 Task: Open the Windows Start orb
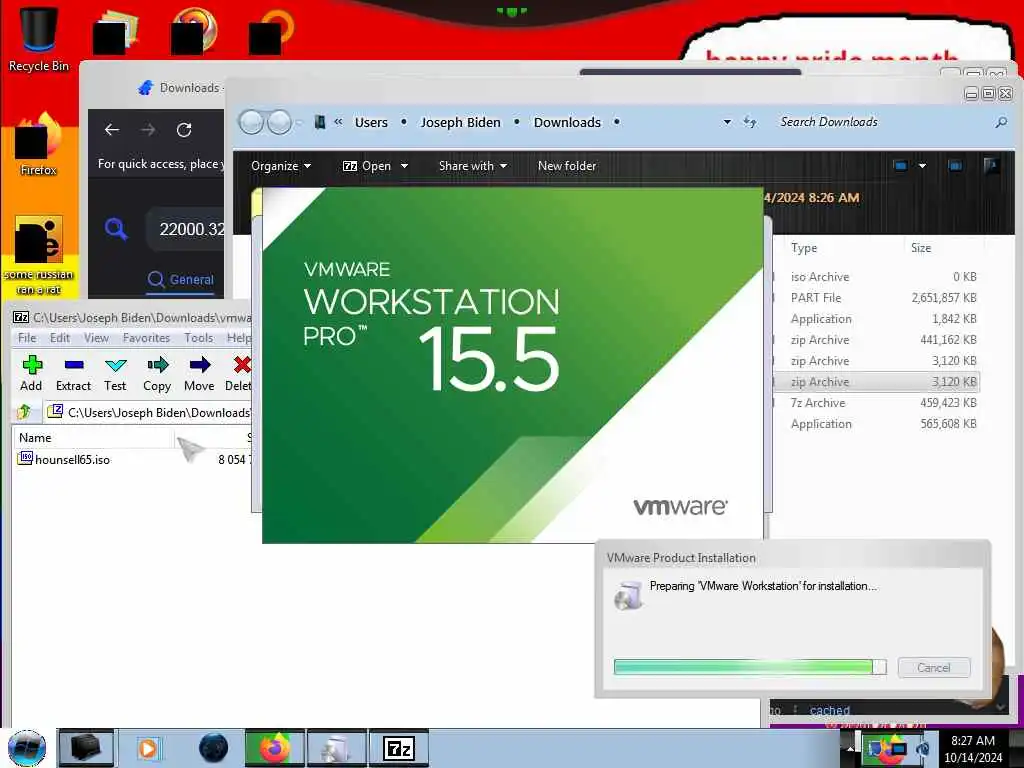tap(27, 748)
